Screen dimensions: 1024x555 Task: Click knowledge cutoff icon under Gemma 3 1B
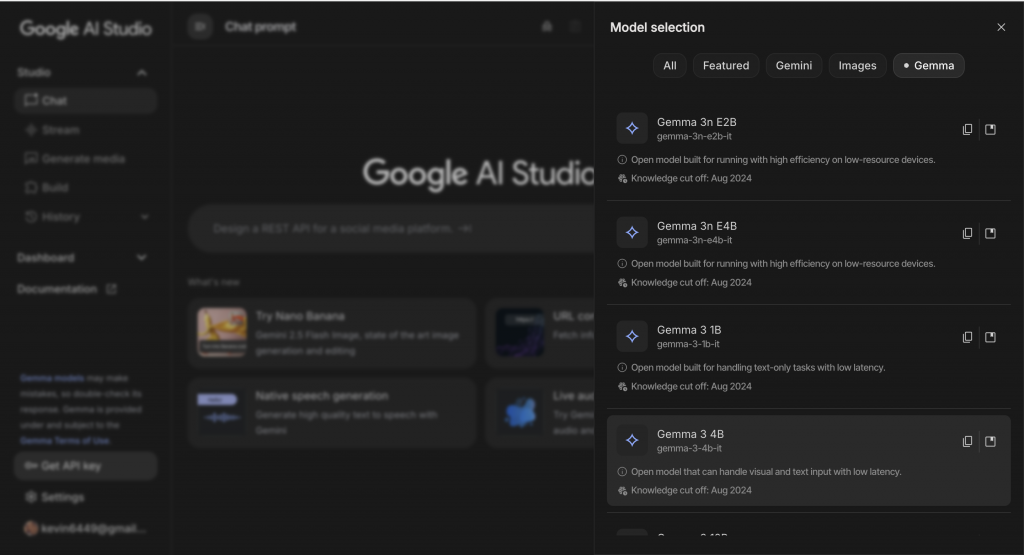tap(622, 387)
